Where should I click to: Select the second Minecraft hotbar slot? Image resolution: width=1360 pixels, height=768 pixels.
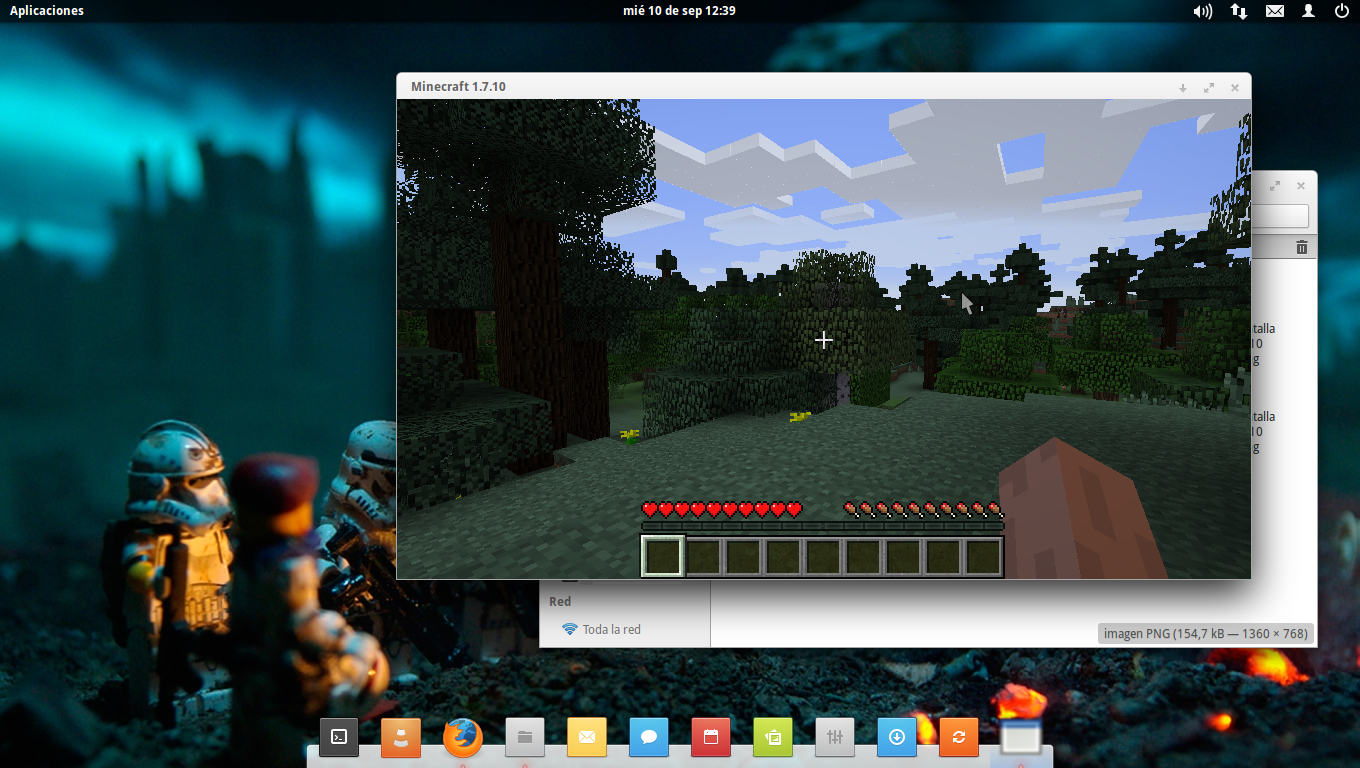click(704, 556)
